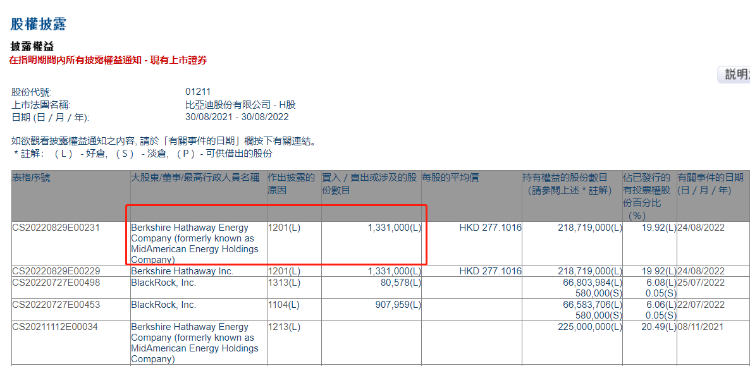750x366 pixels.
Task: Click reason code 1201(L) in the first row
Action: click(285, 228)
